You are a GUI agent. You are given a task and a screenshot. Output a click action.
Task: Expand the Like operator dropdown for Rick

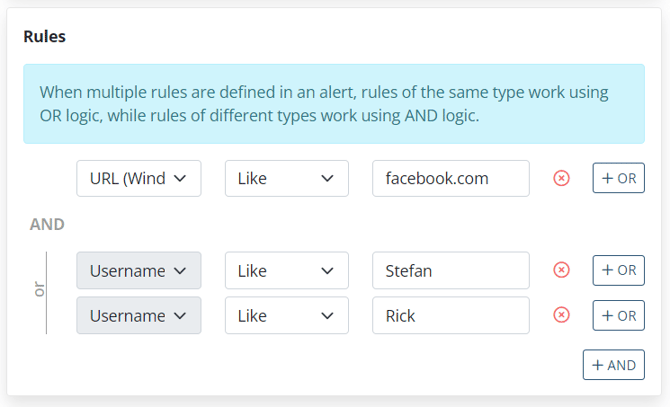tap(286, 315)
